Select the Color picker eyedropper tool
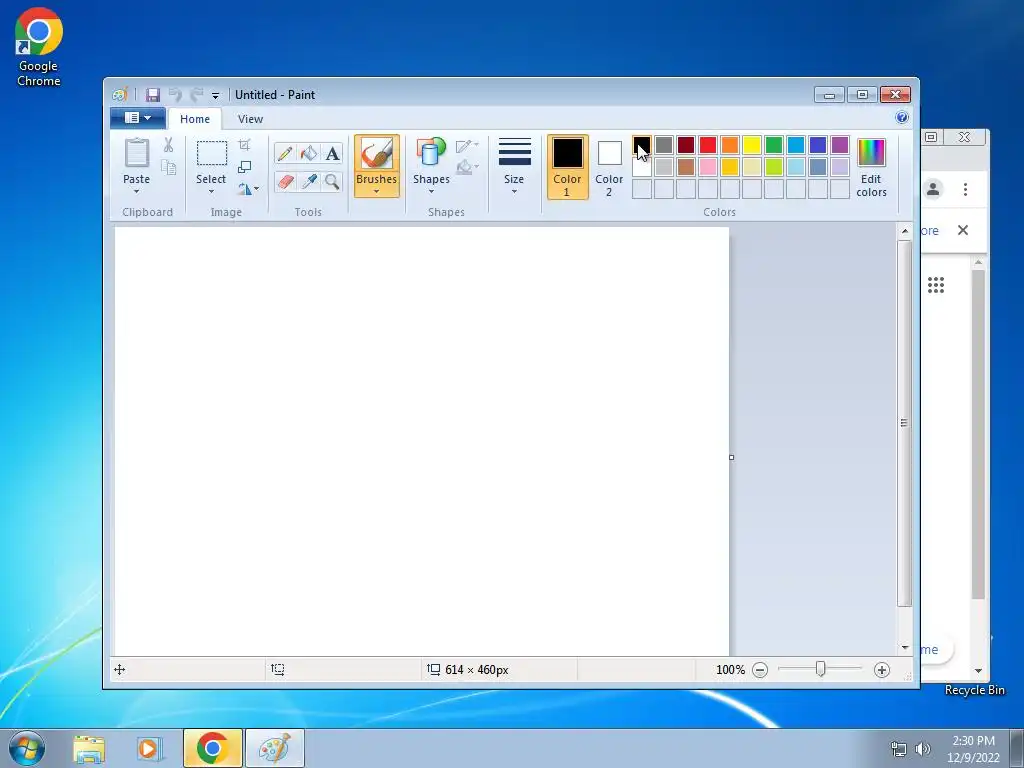This screenshot has width=1024, height=768. pos(308,181)
